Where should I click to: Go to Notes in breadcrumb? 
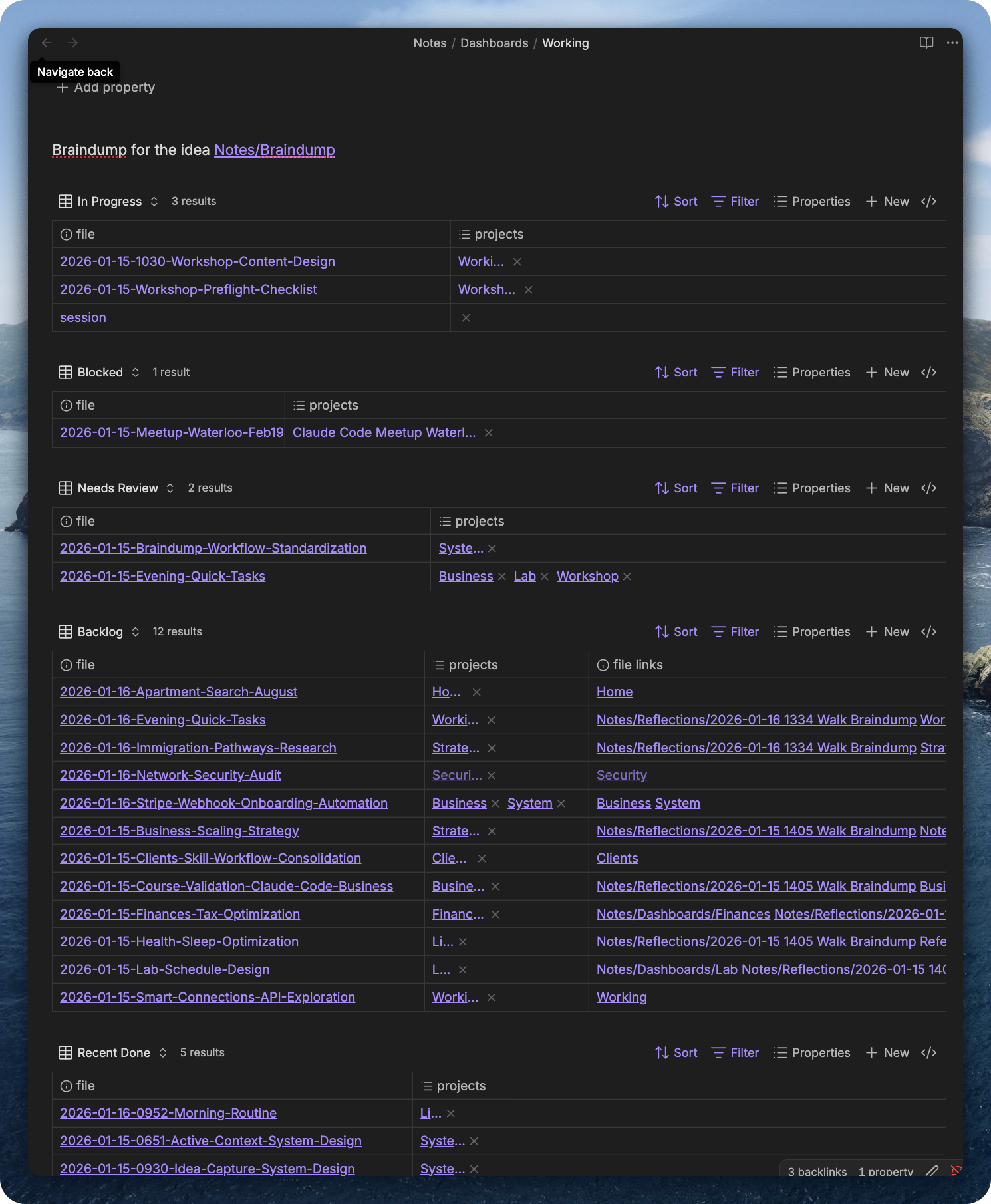coord(430,43)
